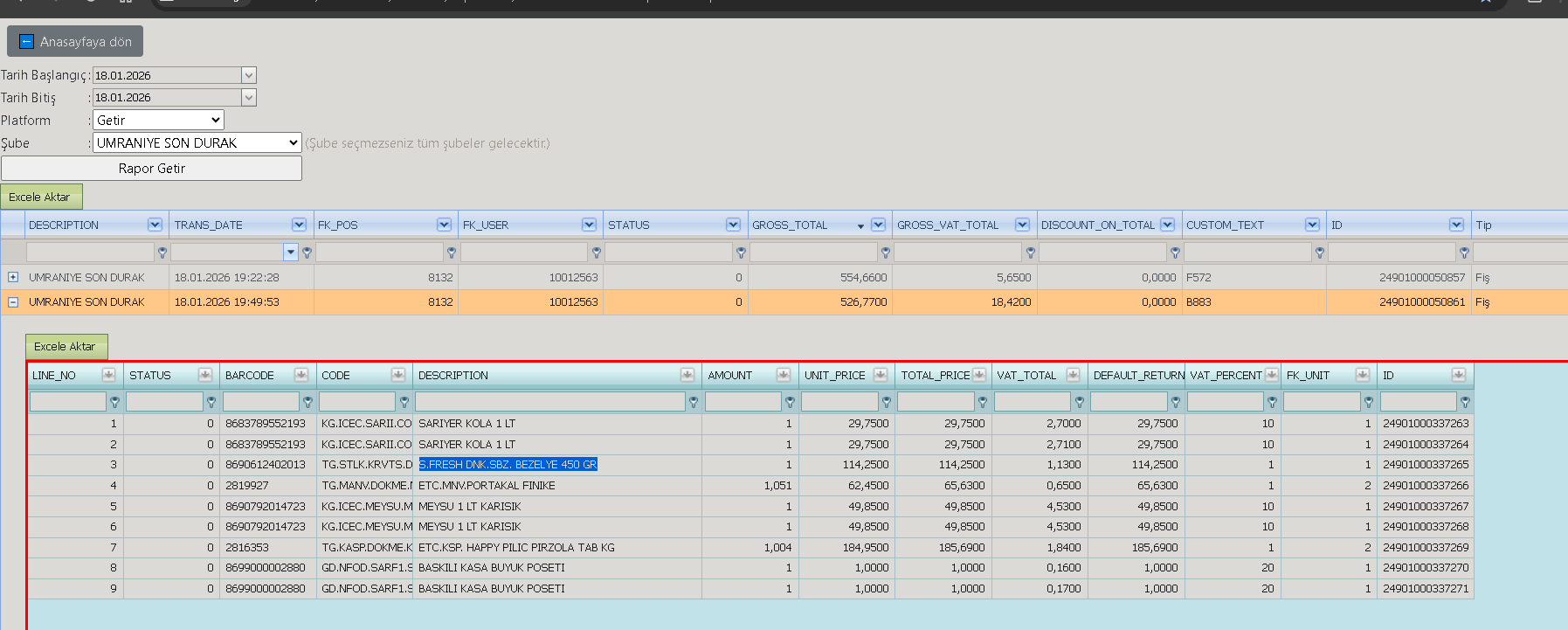The image size is (1568, 630).
Task: Click the upper Excele Aktar button
Action: (41, 197)
